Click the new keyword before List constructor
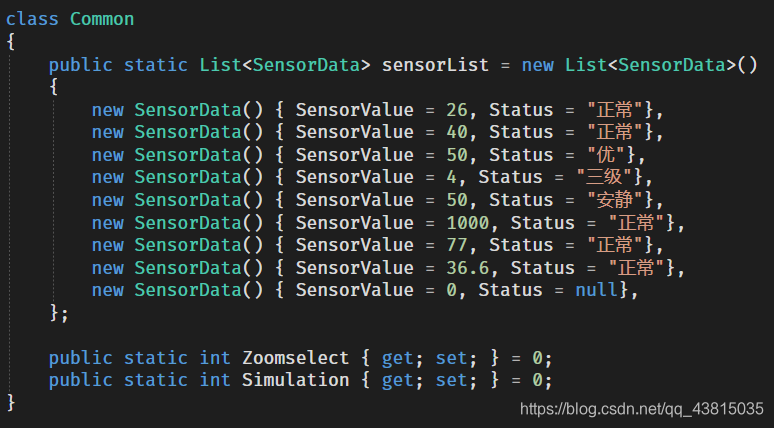 (x=538, y=65)
